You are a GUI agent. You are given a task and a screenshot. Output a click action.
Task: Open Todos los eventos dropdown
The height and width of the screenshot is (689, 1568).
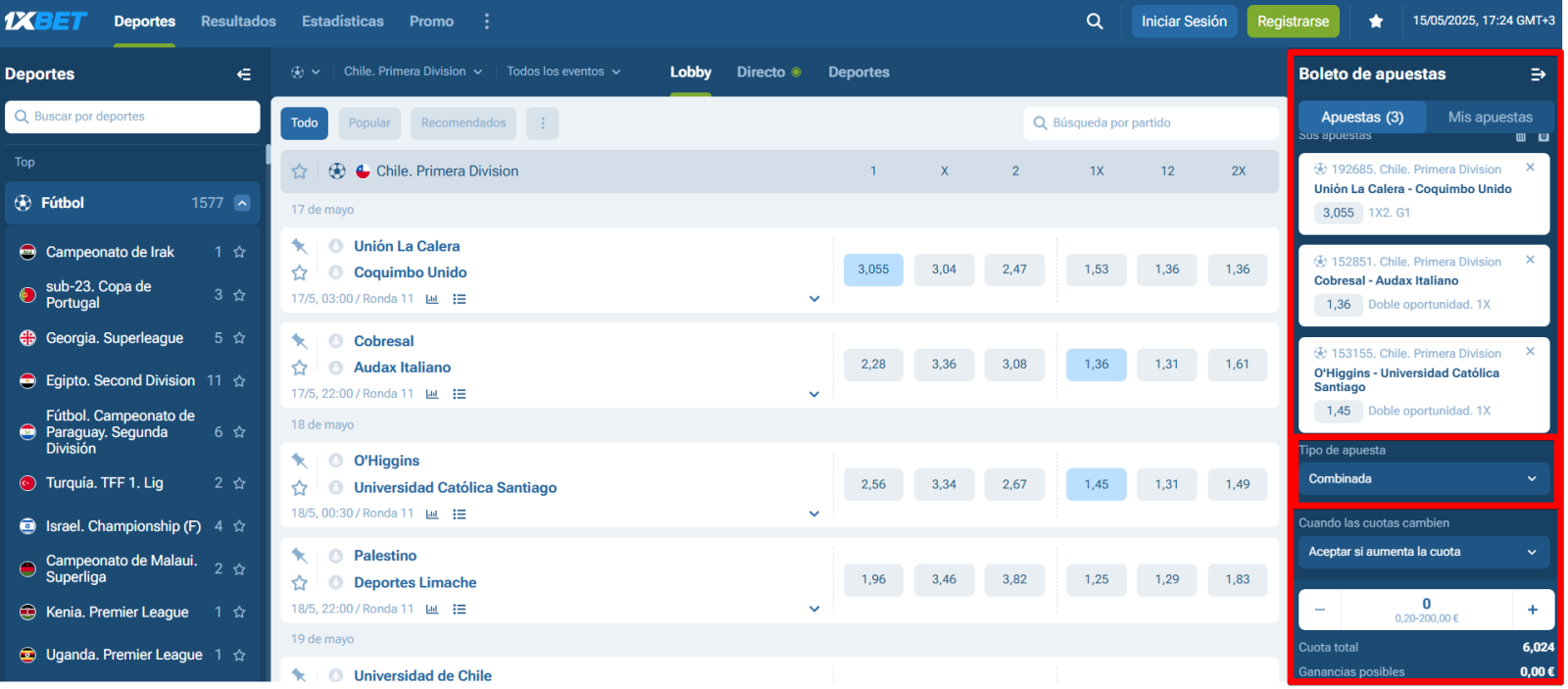[x=563, y=72]
